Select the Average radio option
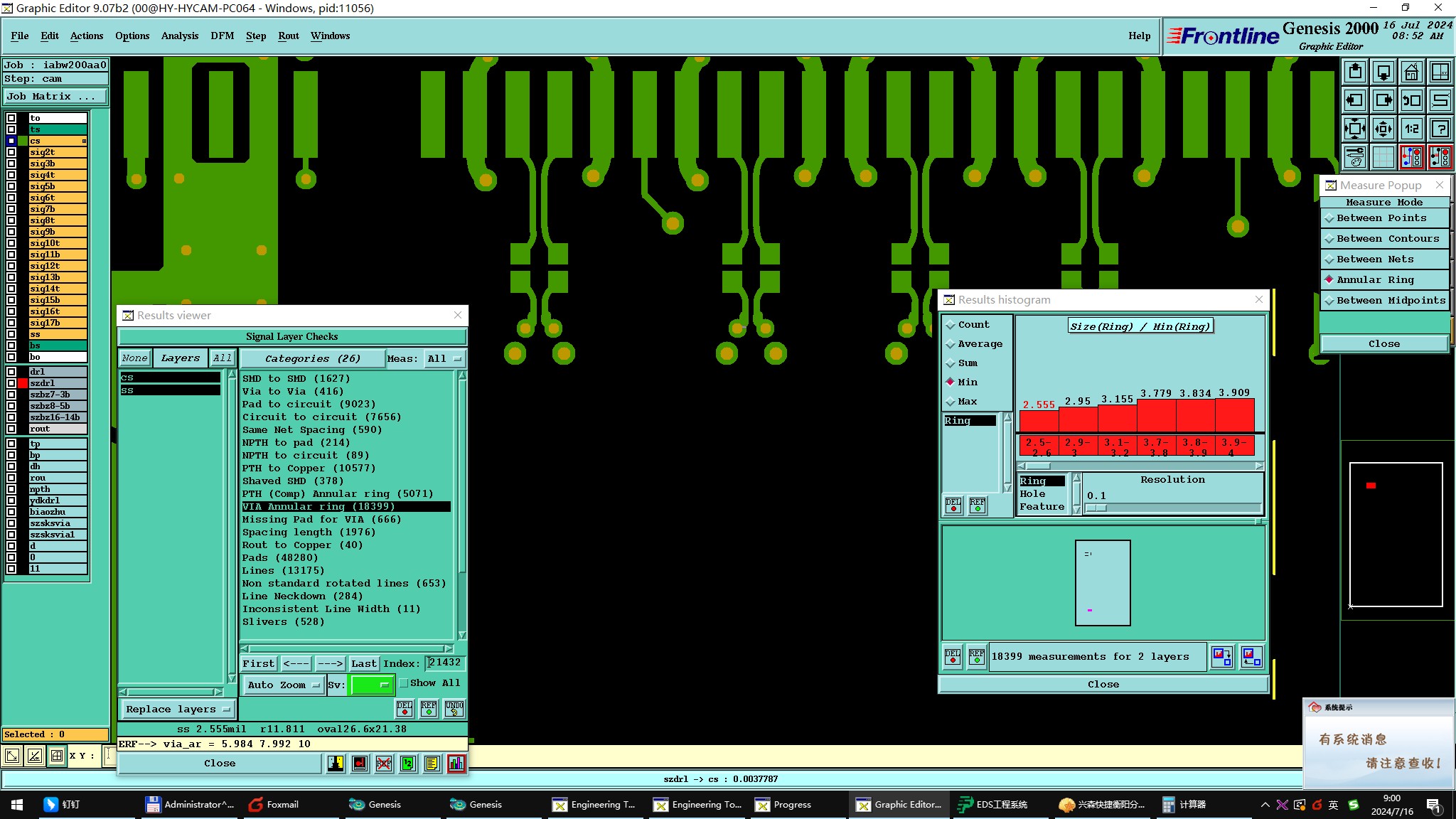 click(x=951, y=344)
